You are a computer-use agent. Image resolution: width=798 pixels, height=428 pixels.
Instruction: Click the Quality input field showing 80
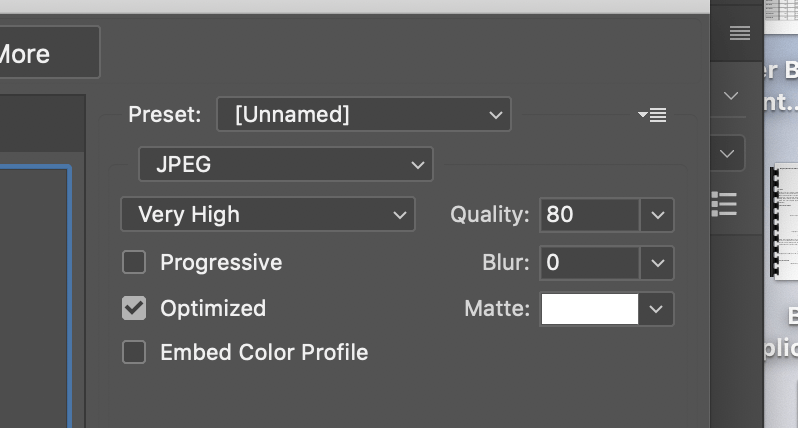(x=589, y=215)
